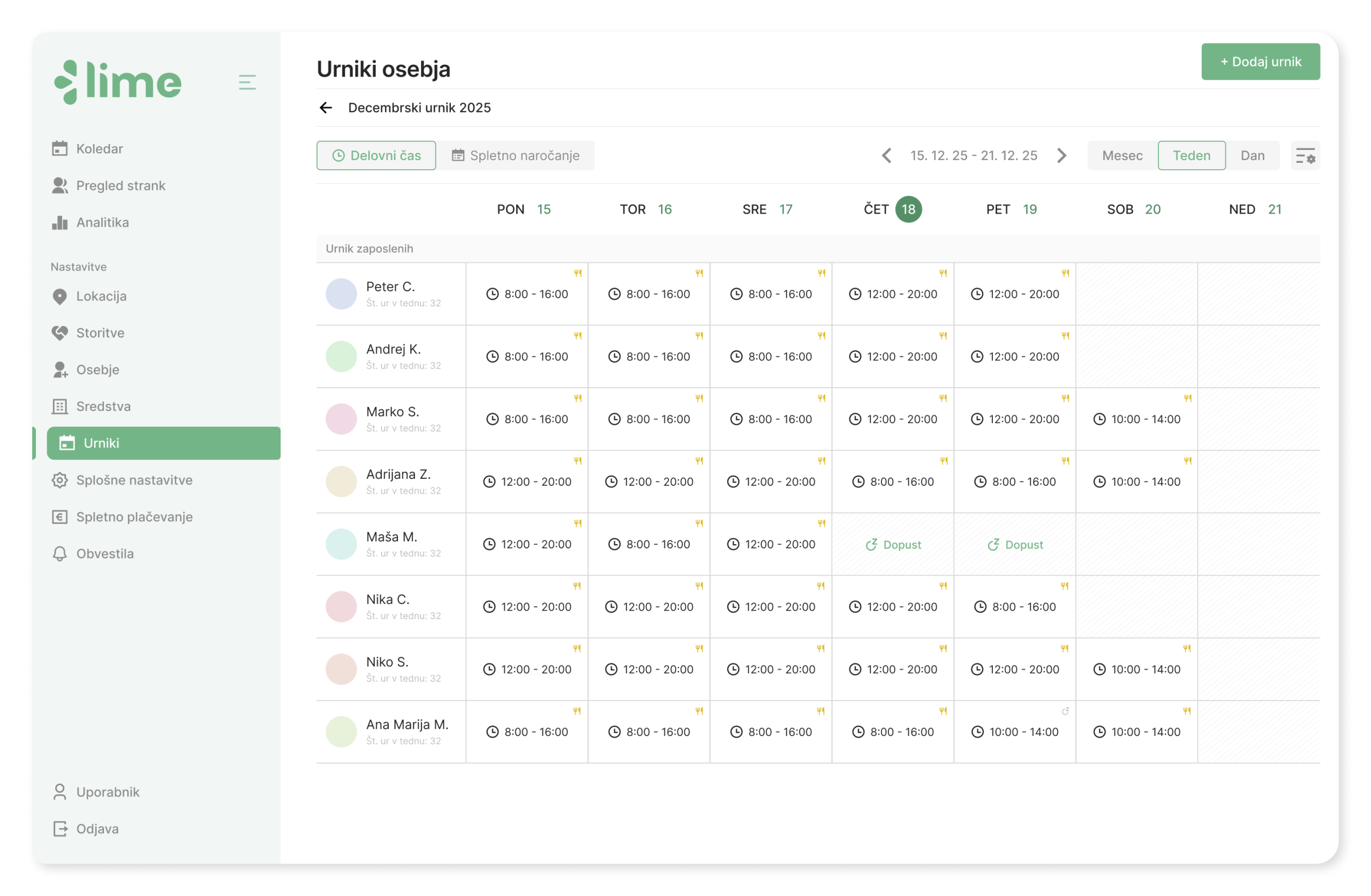The width and height of the screenshot is (1371, 896).
Task: Click the back arrow beside Decembrski urnik 2025
Action: [x=326, y=108]
